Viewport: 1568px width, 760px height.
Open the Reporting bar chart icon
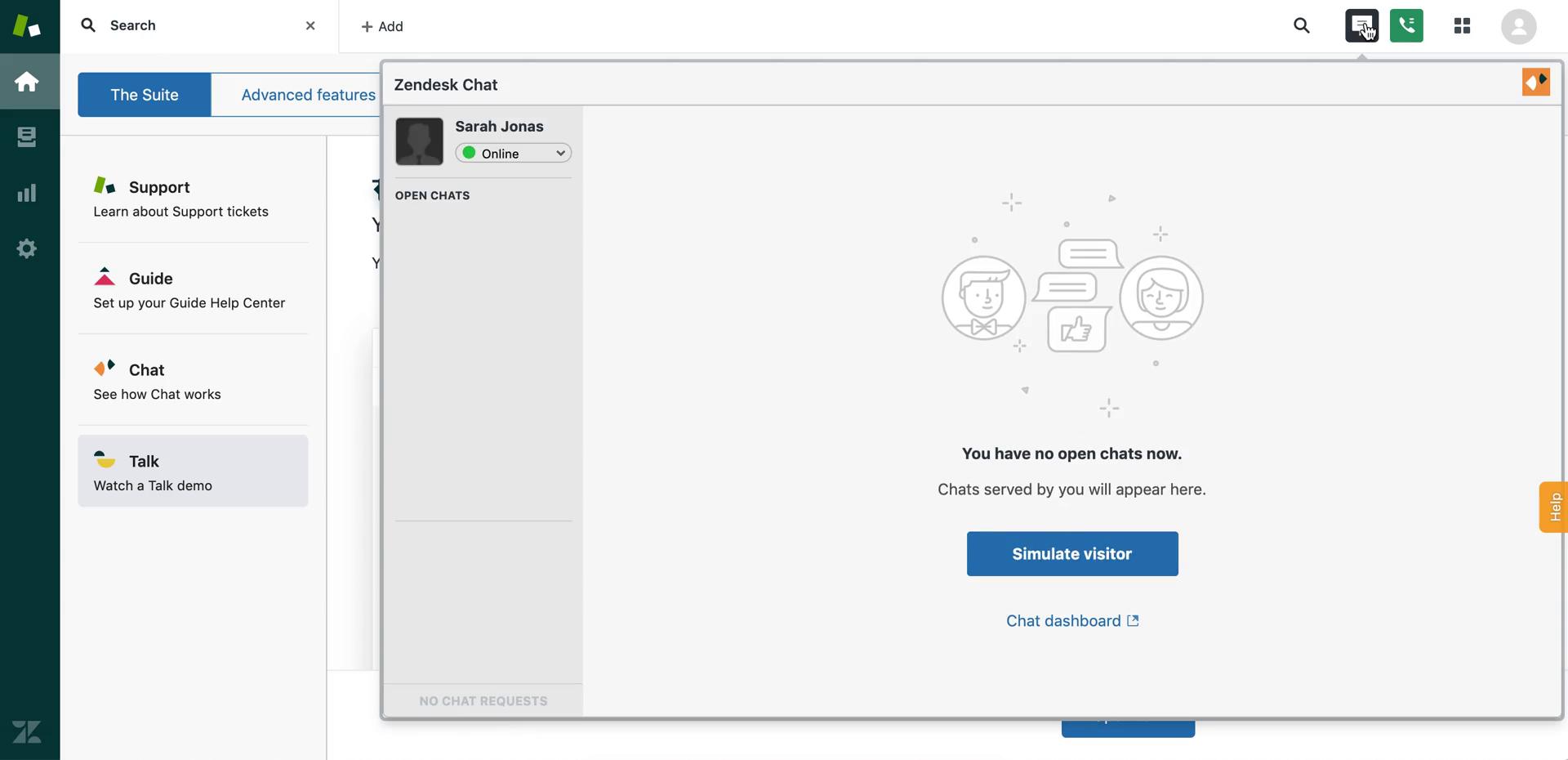point(27,193)
